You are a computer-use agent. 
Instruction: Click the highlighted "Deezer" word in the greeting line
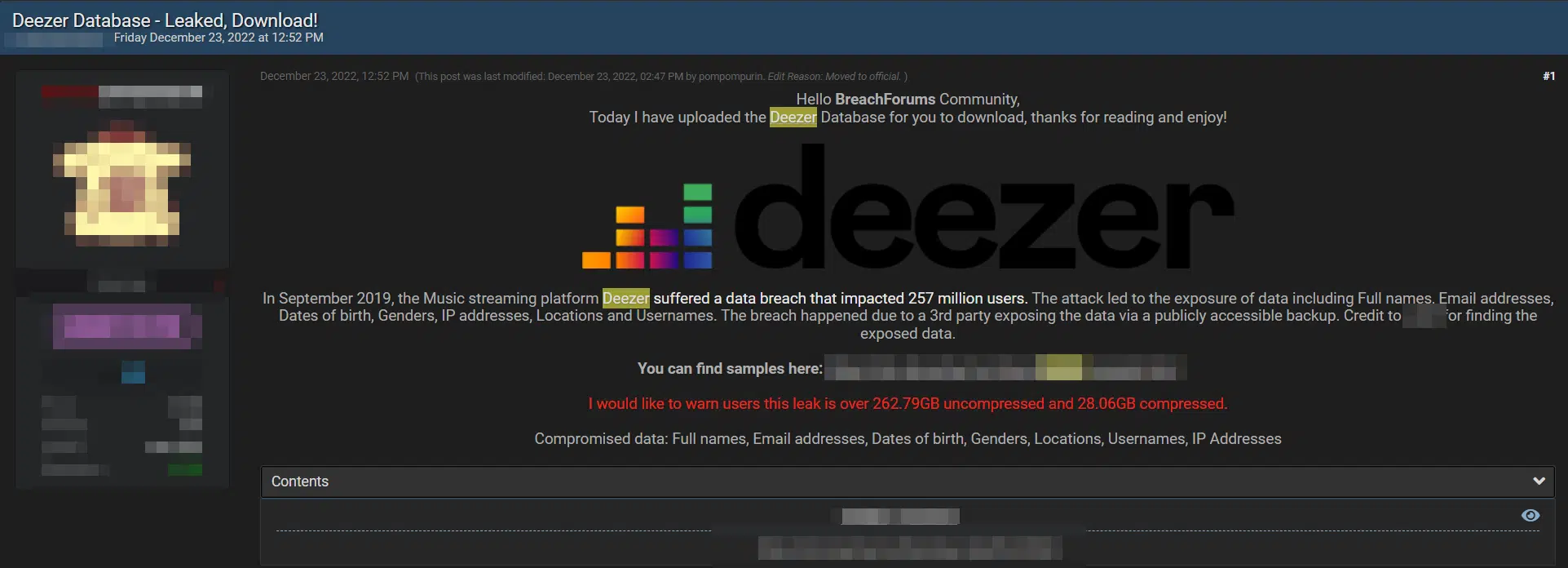pos(793,117)
